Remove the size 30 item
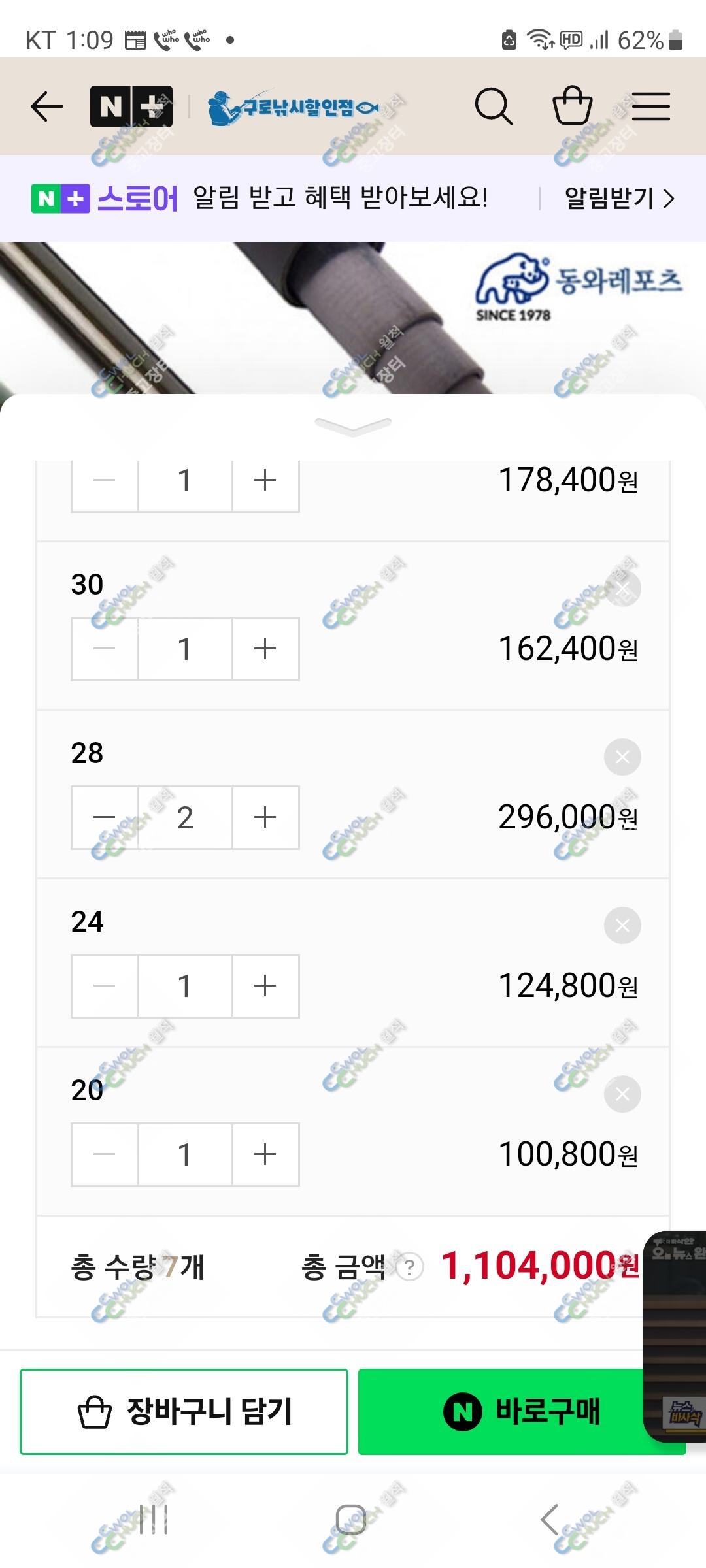Viewport: 706px width, 1568px height. [x=622, y=588]
